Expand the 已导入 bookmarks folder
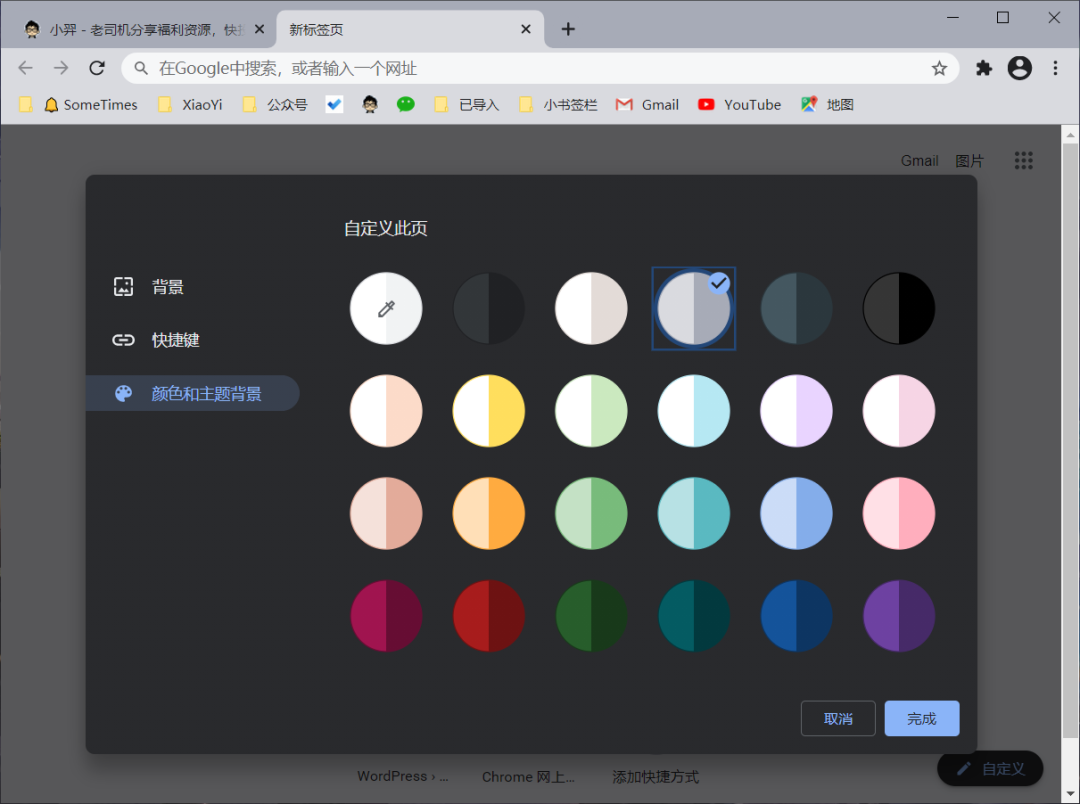The image size is (1080, 804). point(466,104)
